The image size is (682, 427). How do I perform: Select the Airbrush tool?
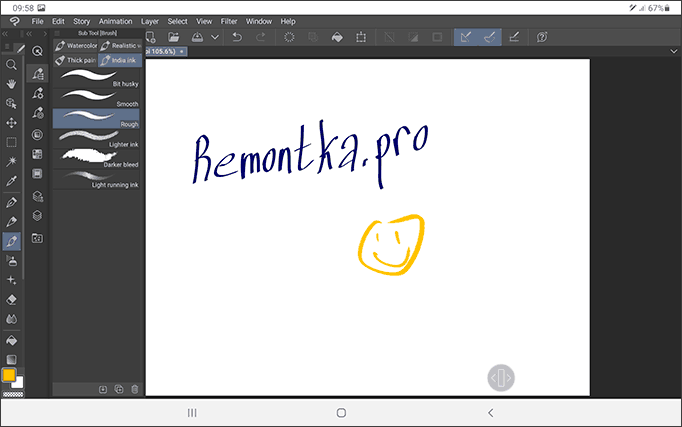pos(11,260)
